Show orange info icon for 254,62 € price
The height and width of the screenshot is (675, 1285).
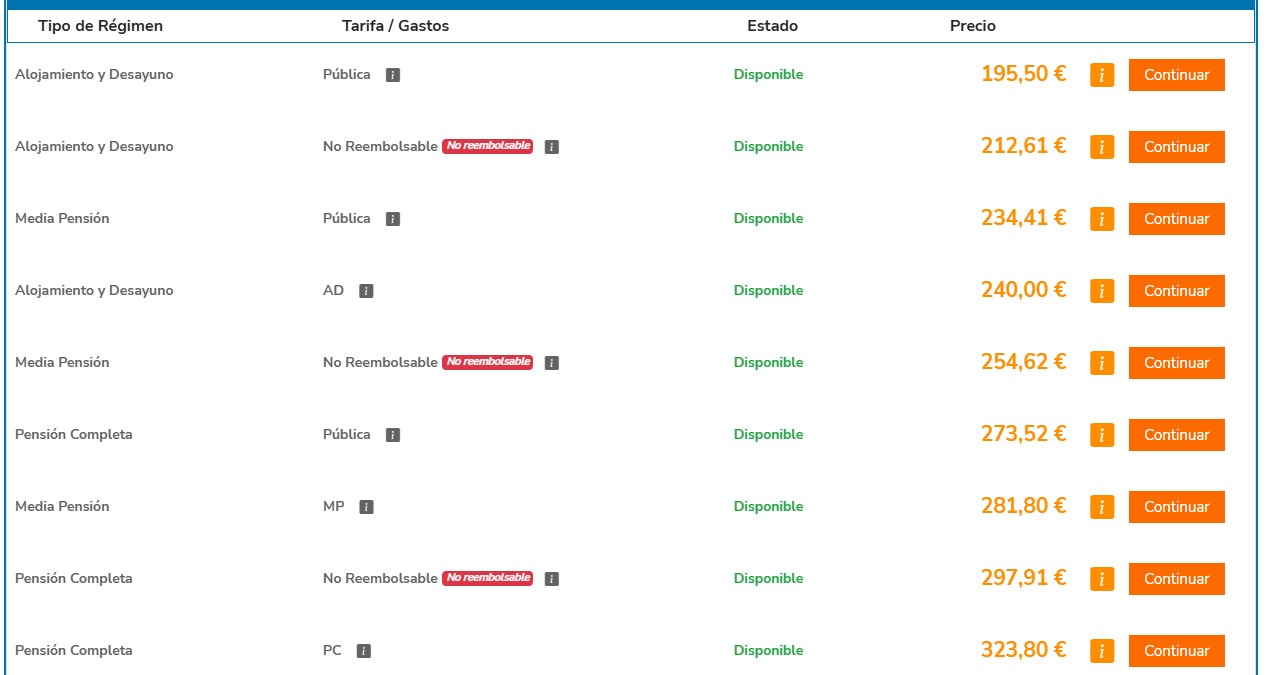[x=1101, y=363]
